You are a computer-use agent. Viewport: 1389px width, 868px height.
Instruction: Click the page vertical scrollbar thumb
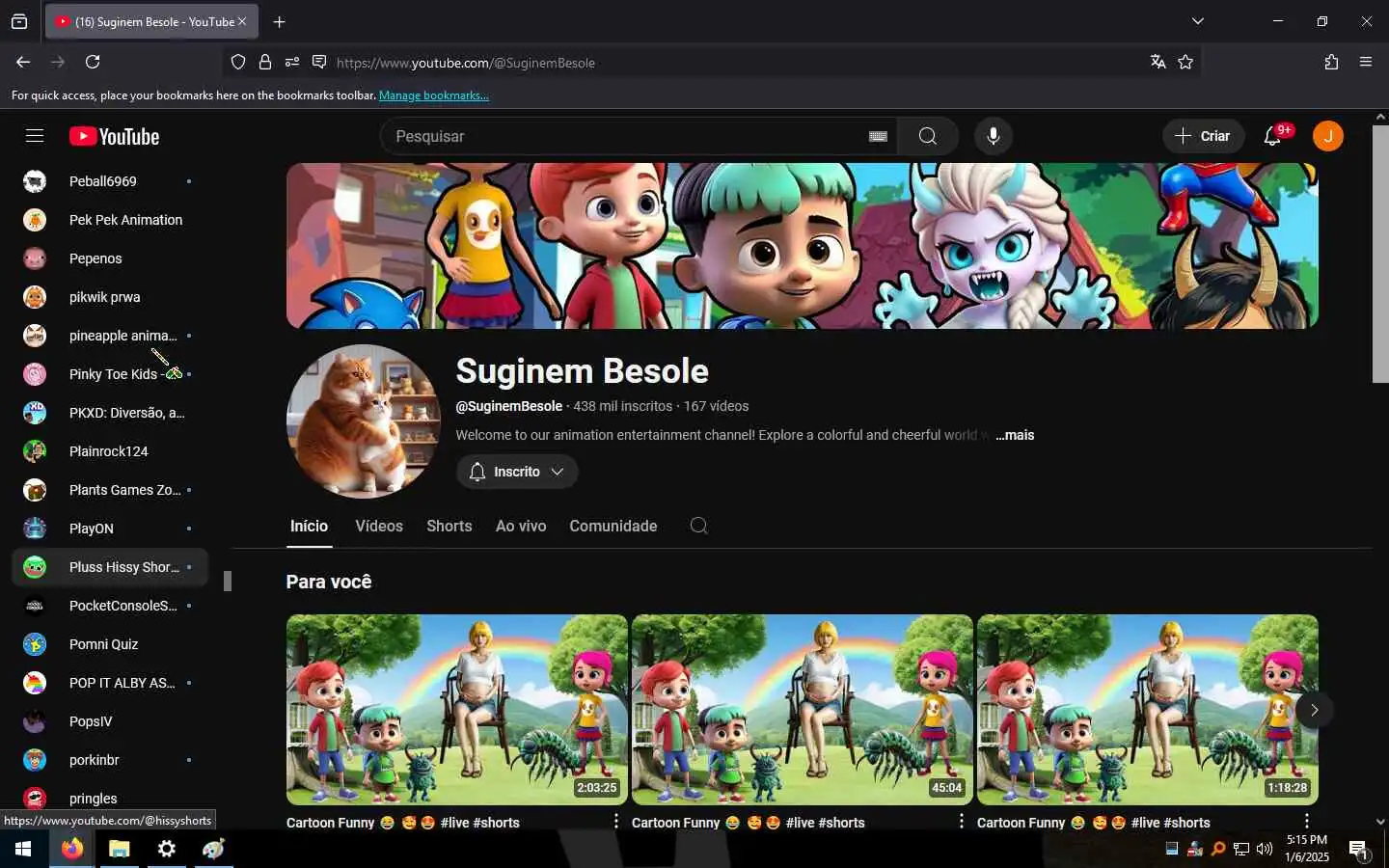[x=1380, y=254]
